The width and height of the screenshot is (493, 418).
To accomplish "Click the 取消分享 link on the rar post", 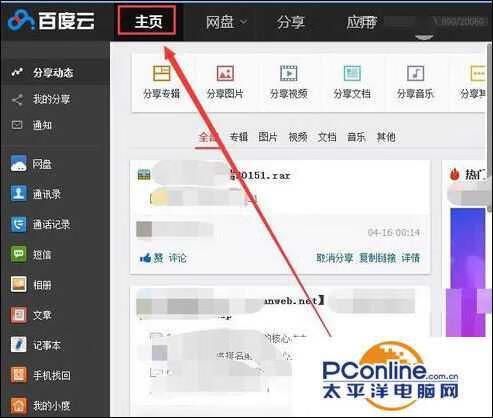I will click(334, 258).
